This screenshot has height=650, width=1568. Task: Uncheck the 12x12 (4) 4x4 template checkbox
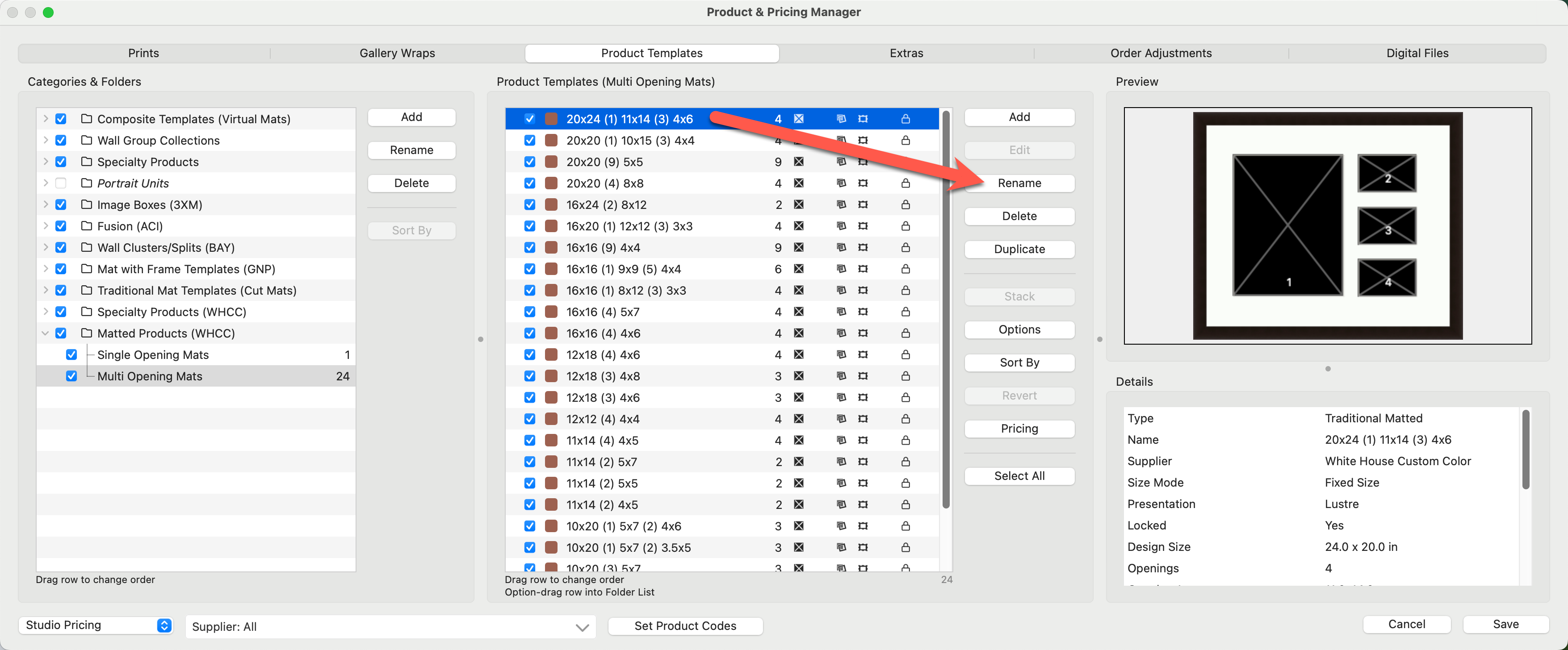click(529, 419)
